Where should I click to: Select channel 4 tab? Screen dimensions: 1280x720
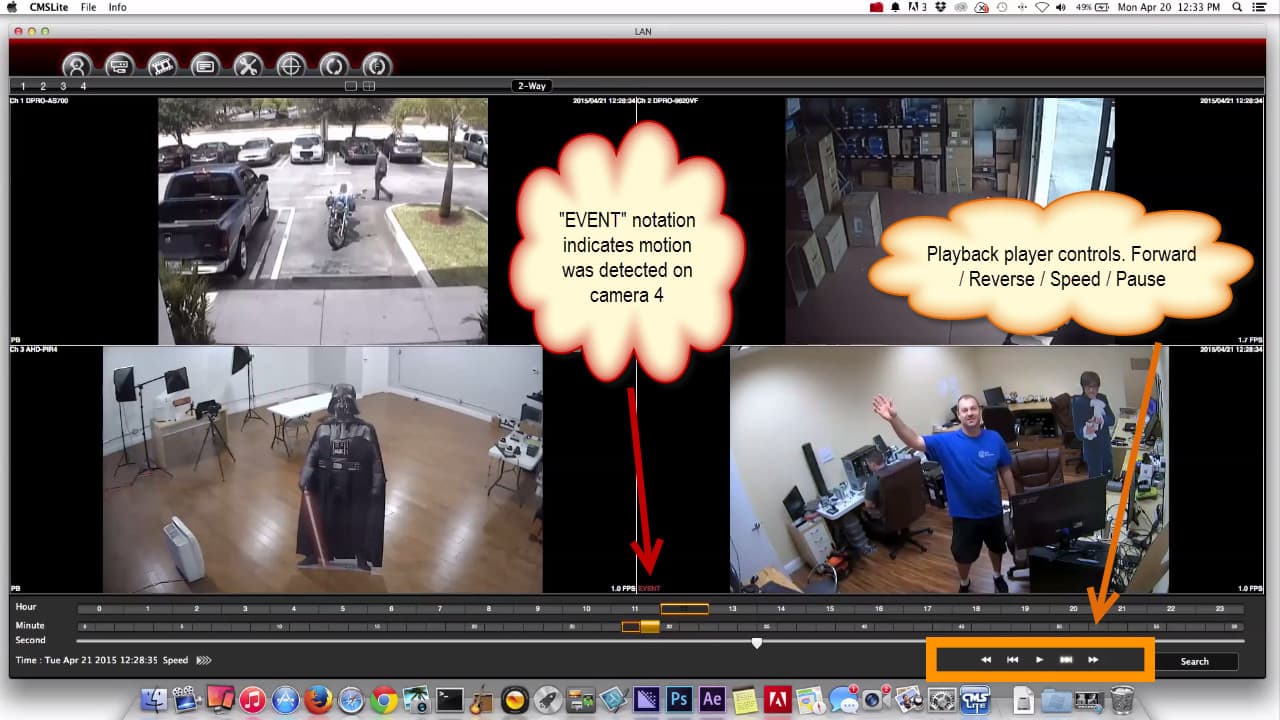(x=83, y=86)
